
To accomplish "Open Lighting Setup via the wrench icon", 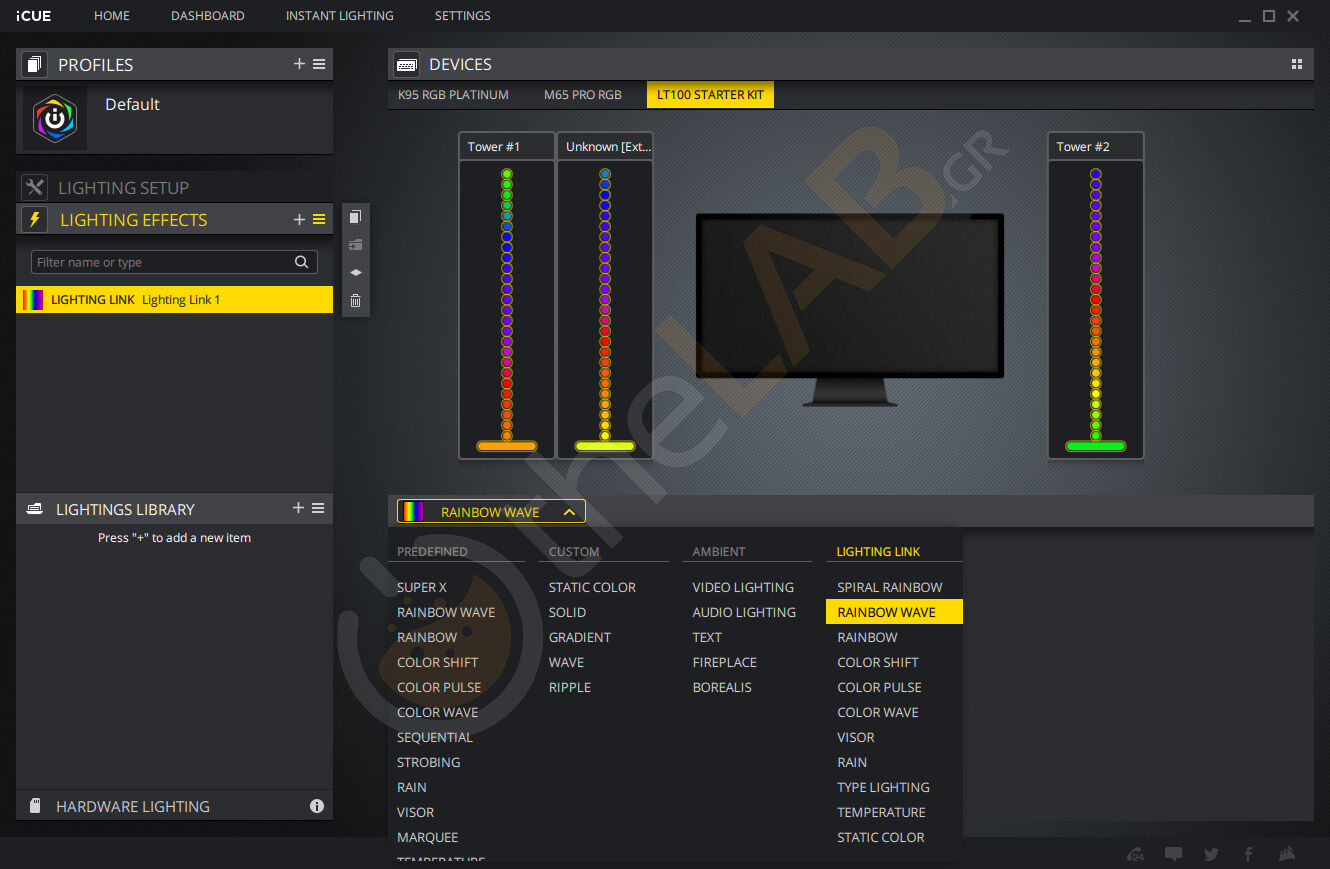I will (35, 187).
